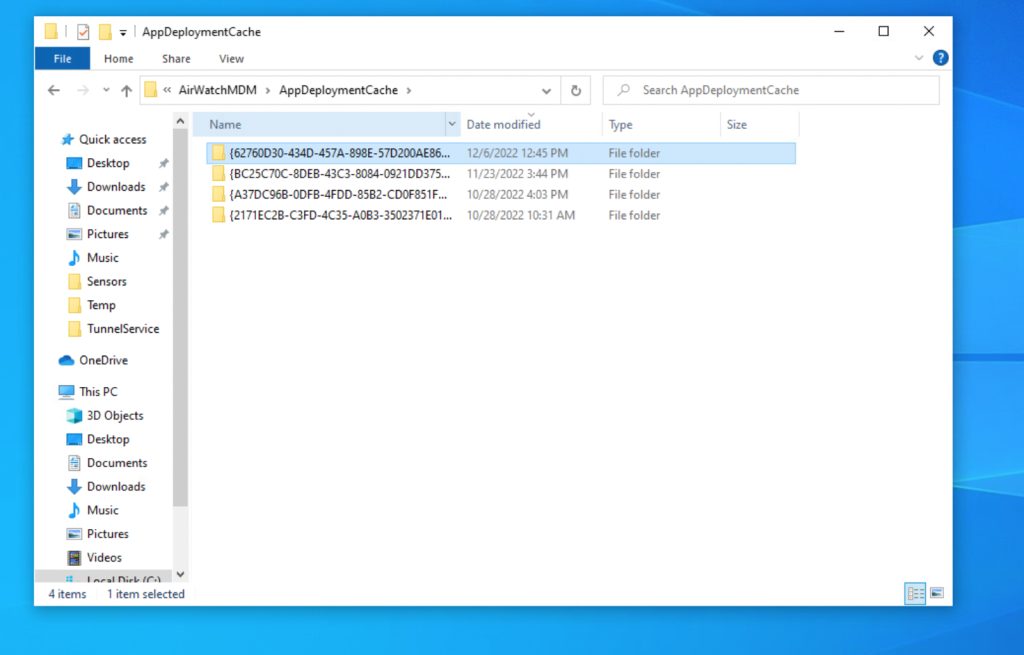The height and width of the screenshot is (655, 1024).
Task: Switch to large icons view
Action: coord(937,593)
